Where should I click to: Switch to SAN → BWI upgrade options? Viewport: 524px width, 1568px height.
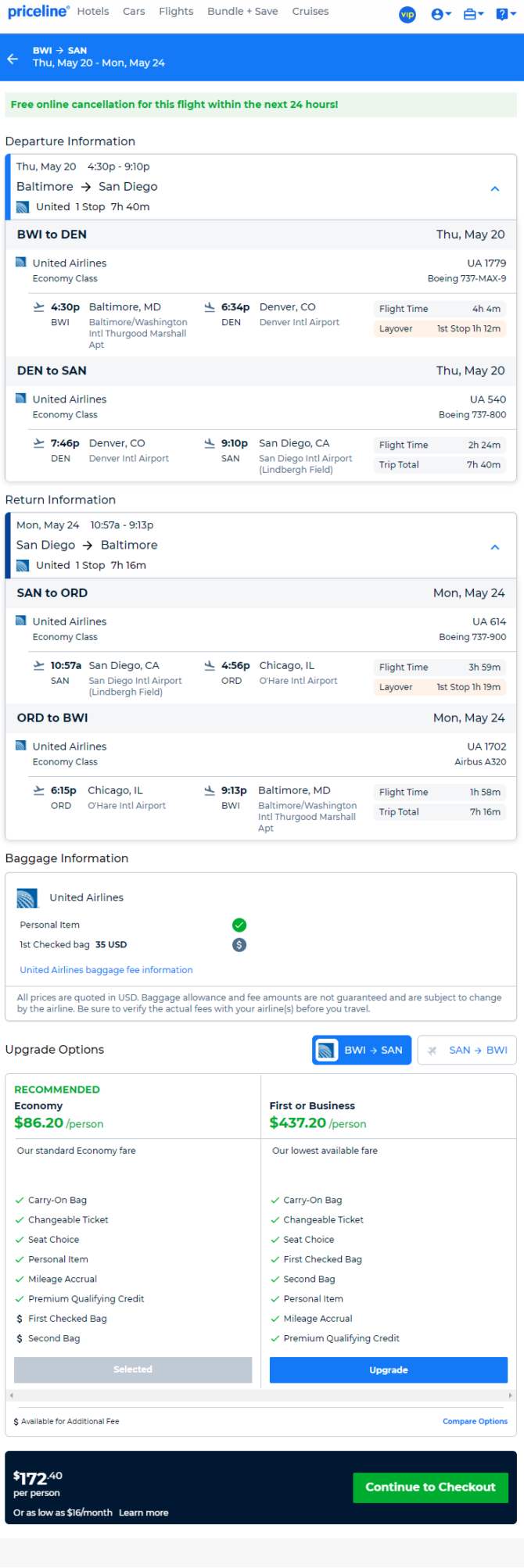pos(467,1050)
